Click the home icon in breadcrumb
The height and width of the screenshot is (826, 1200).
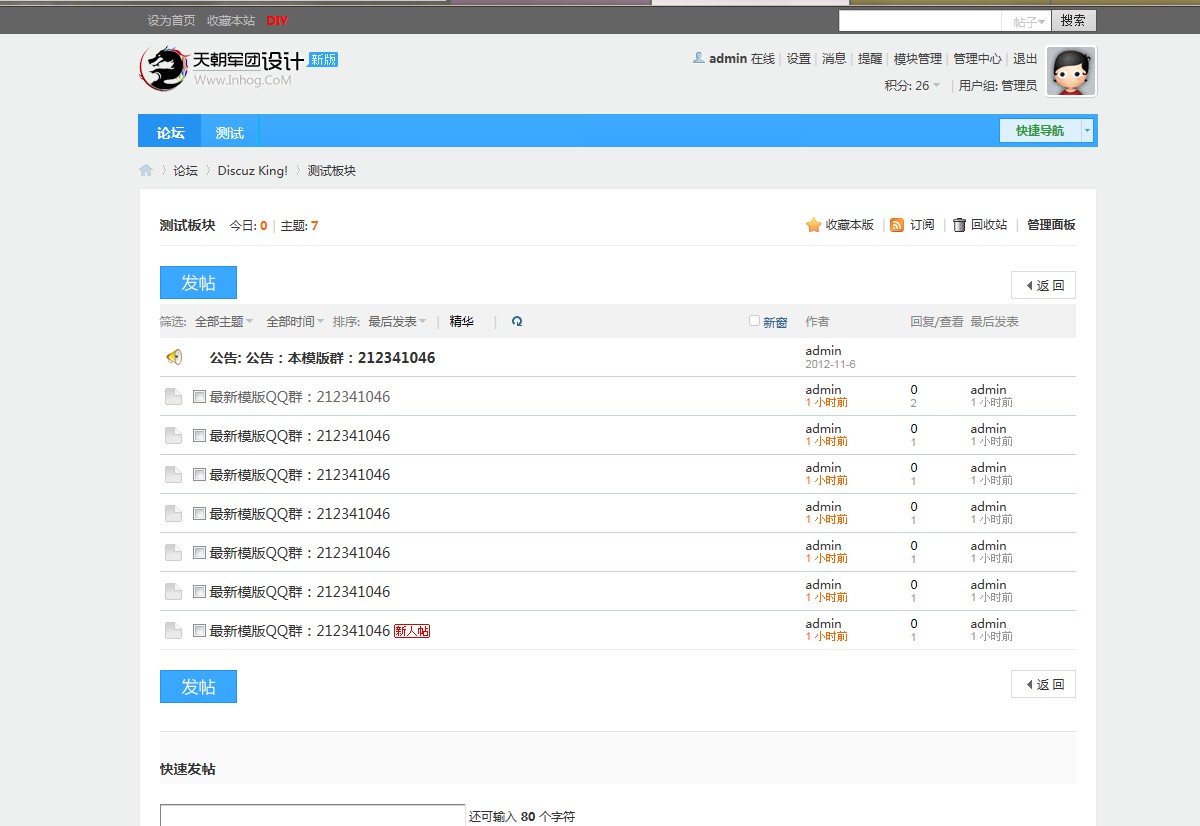click(146, 171)
